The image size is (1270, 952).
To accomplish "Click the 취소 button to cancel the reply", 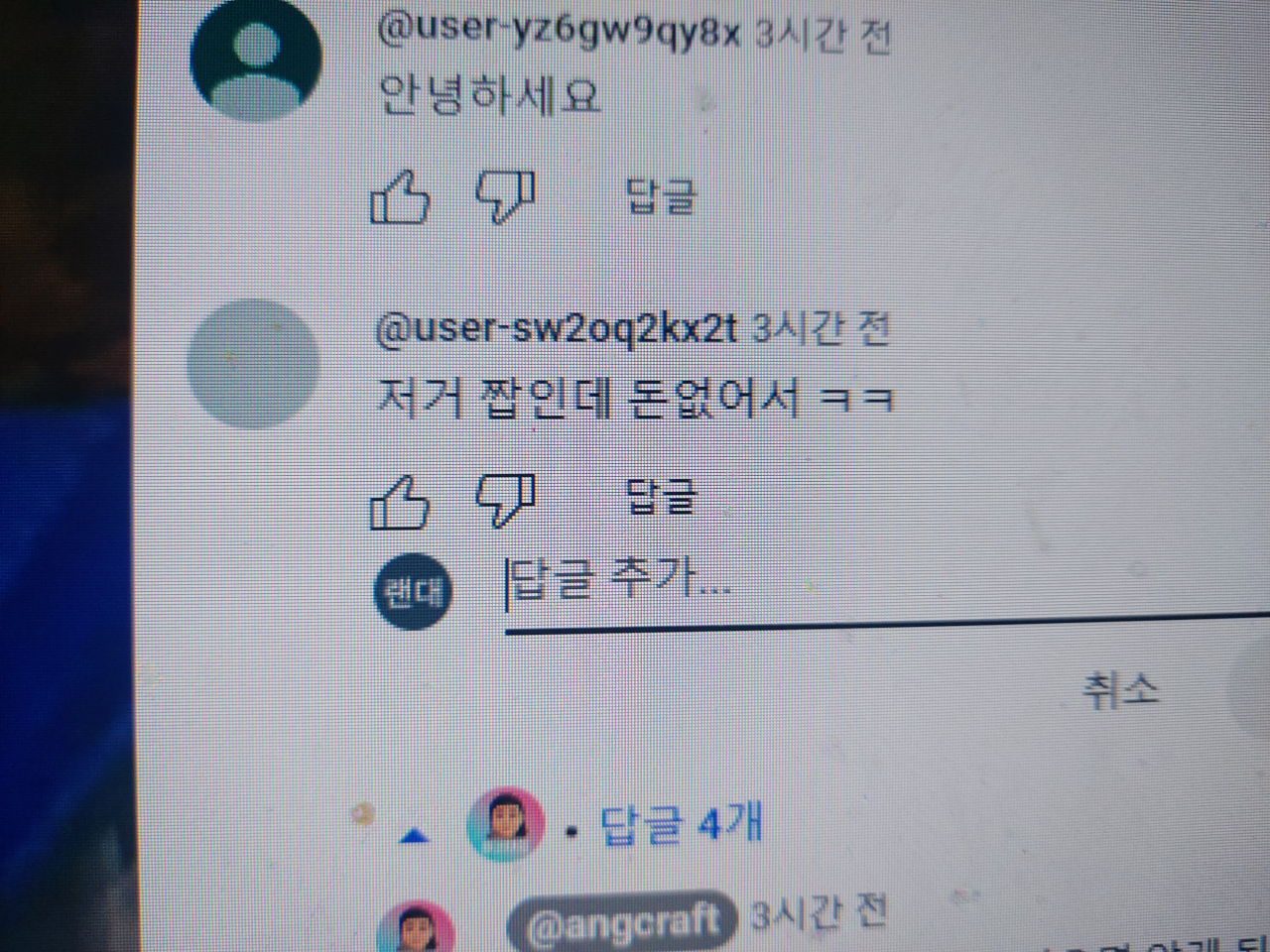I will 1120,689.
